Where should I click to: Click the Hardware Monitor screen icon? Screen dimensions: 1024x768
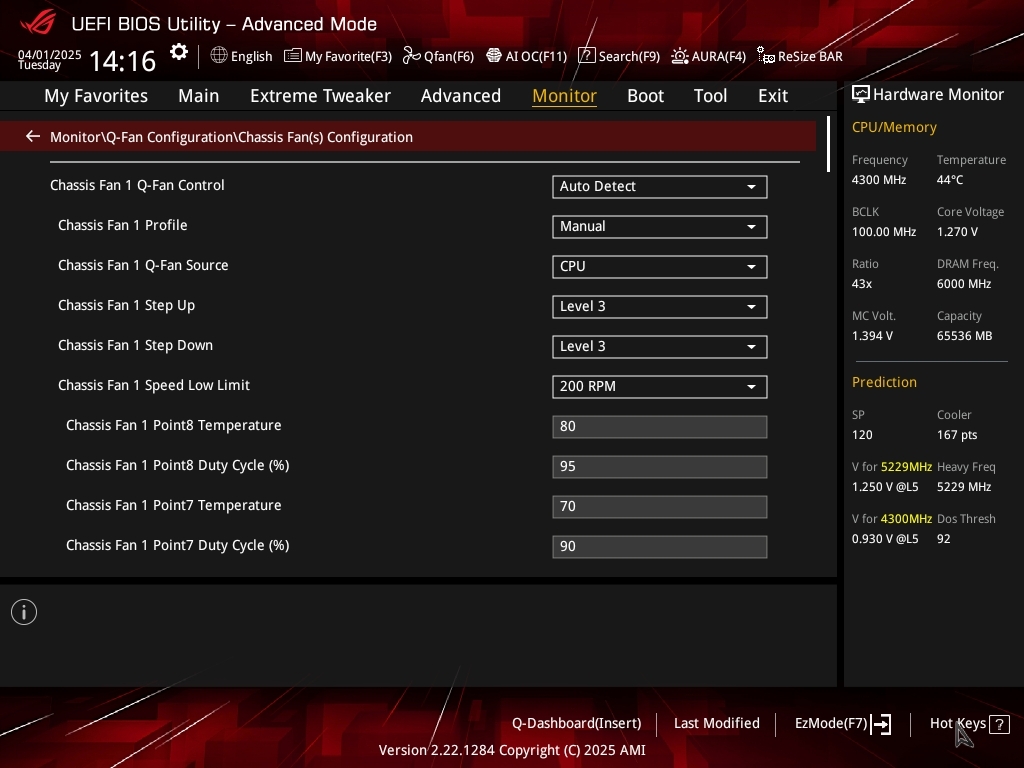click(x=861, y=95)
